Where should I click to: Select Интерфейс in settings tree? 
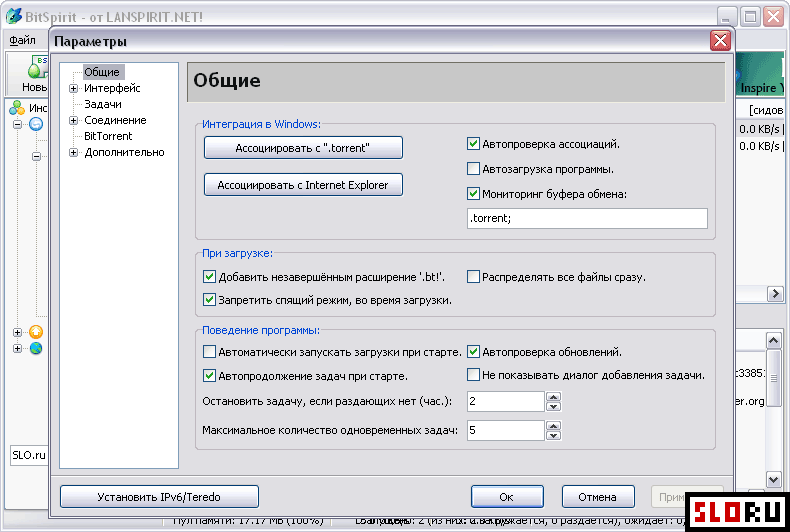(112, 88)
